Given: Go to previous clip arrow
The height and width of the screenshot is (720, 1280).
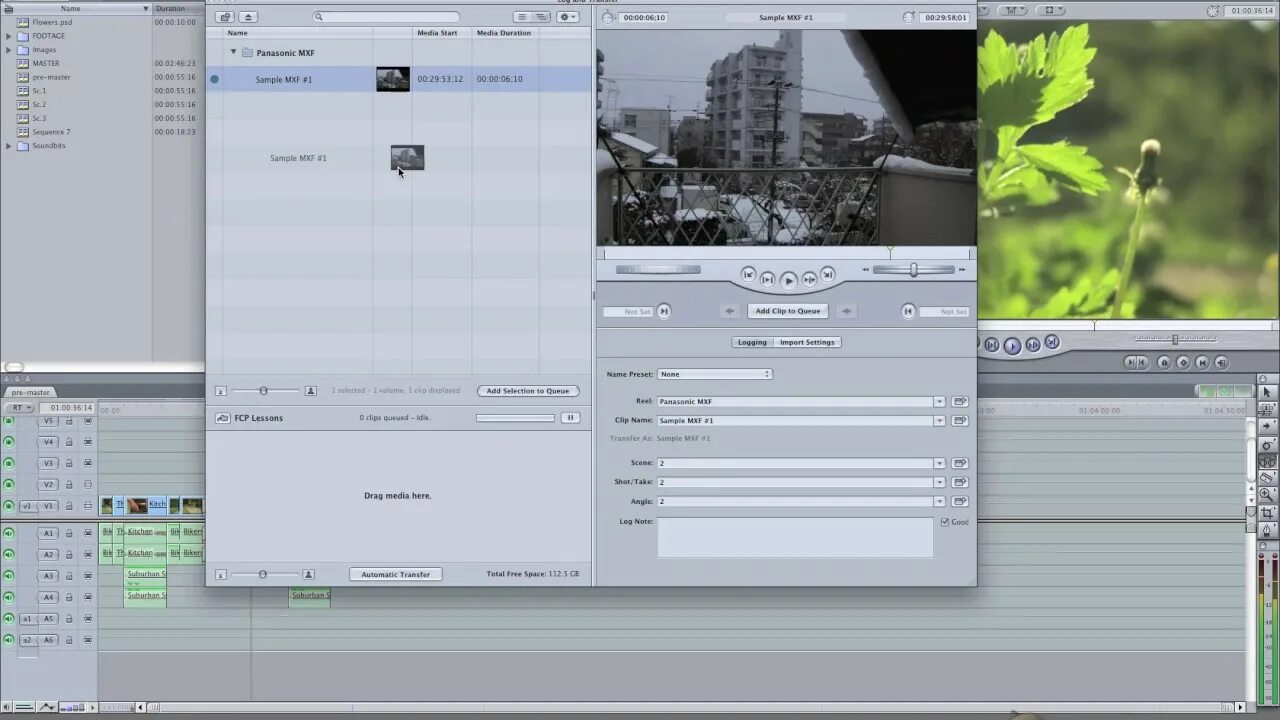Looking at the screenshot, I should 730,311.
